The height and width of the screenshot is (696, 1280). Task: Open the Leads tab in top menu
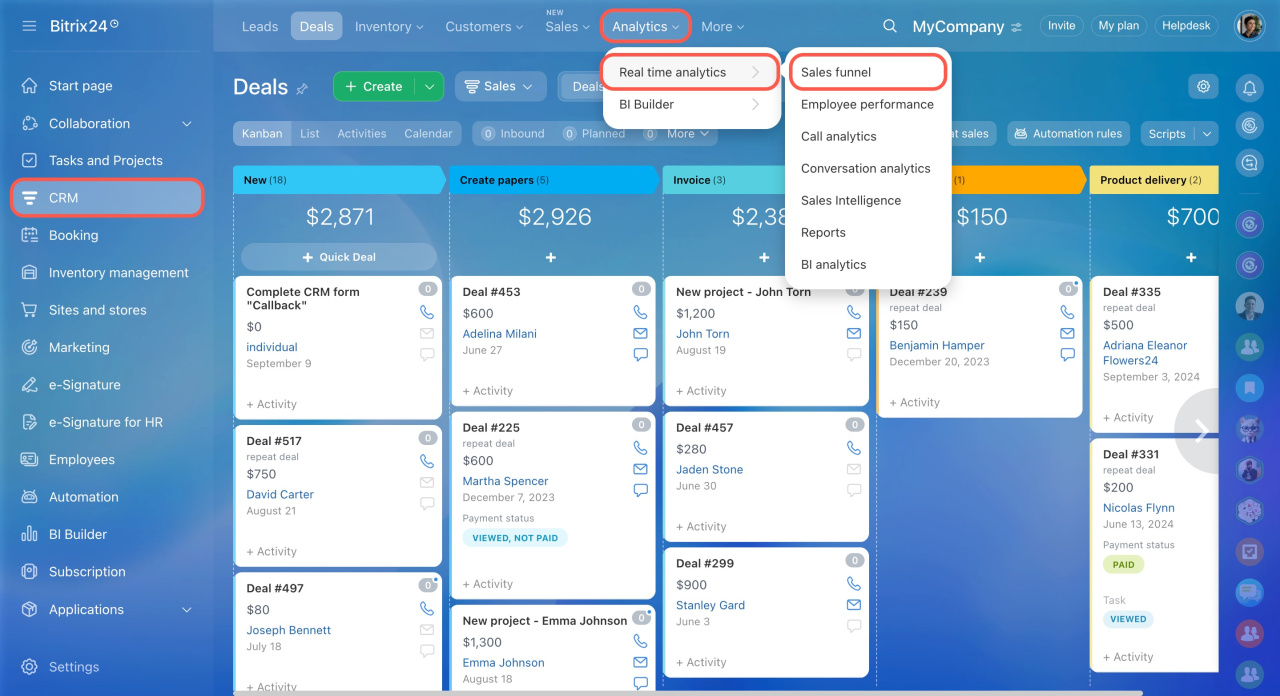[x=260, y=27]
